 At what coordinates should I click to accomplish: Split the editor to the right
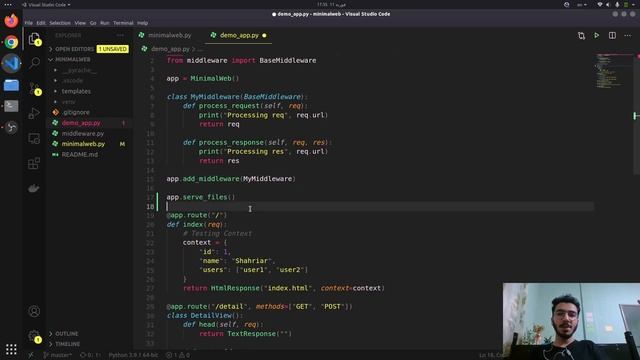pyautogui.click(x=612, y=36)
